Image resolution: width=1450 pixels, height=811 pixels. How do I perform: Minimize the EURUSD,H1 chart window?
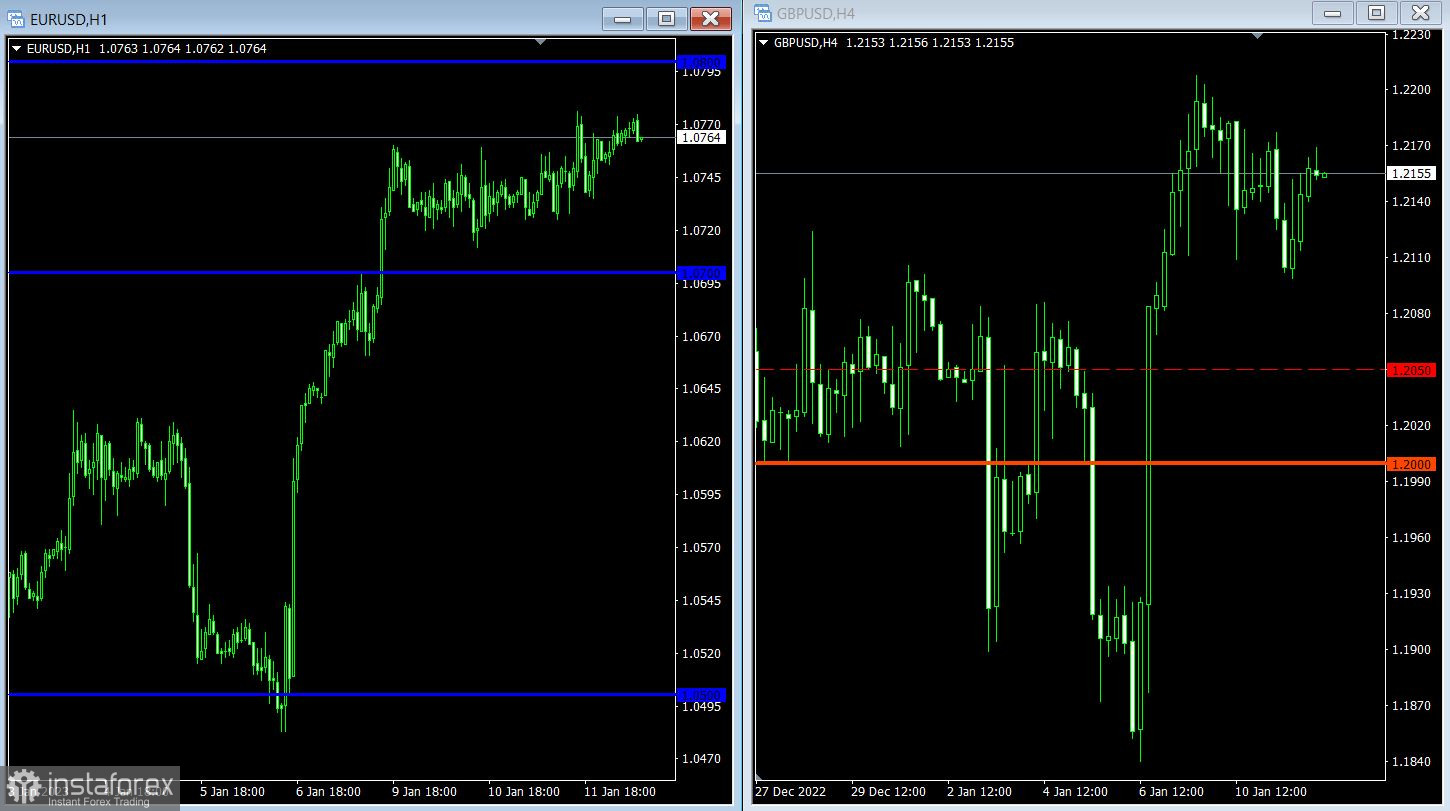click(622, 19)
